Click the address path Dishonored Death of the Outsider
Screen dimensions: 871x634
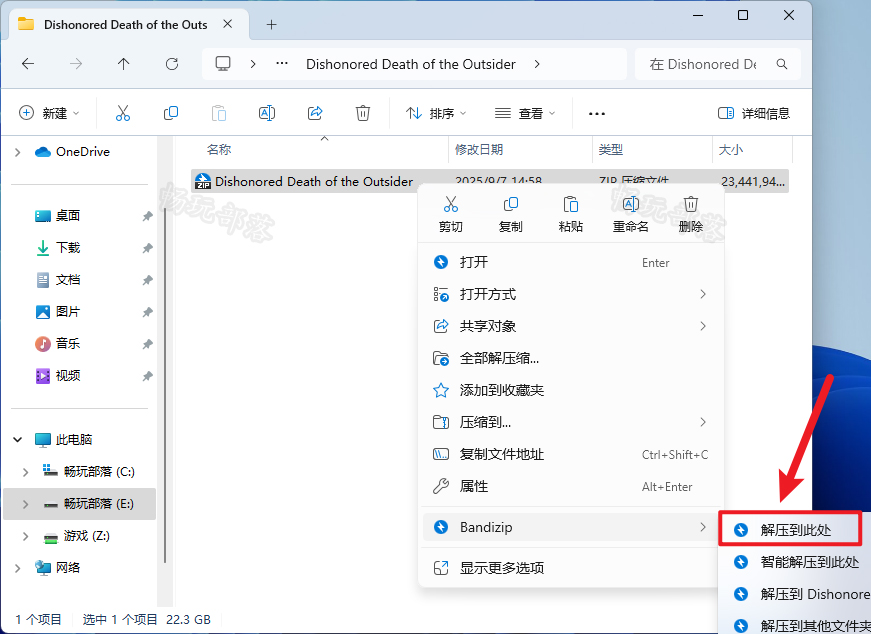coord(411,64)
